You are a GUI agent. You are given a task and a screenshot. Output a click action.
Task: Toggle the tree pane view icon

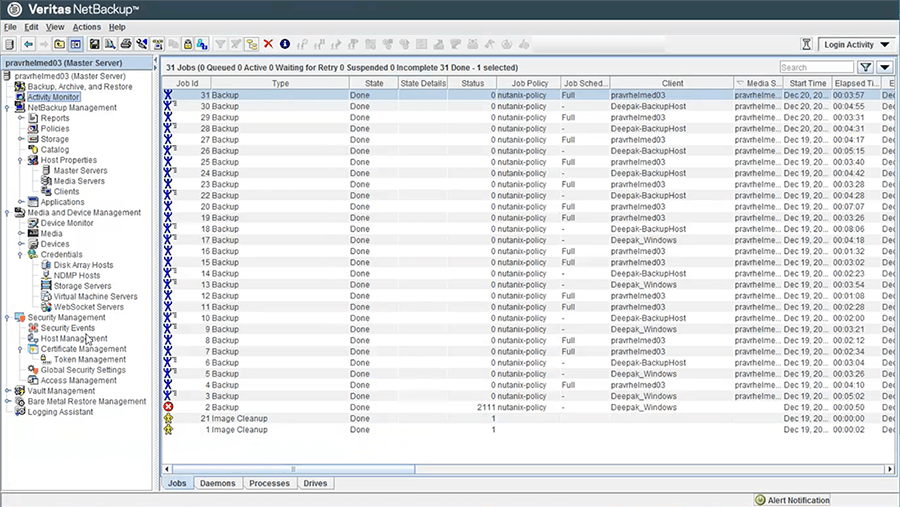click(x=76, y=44)
